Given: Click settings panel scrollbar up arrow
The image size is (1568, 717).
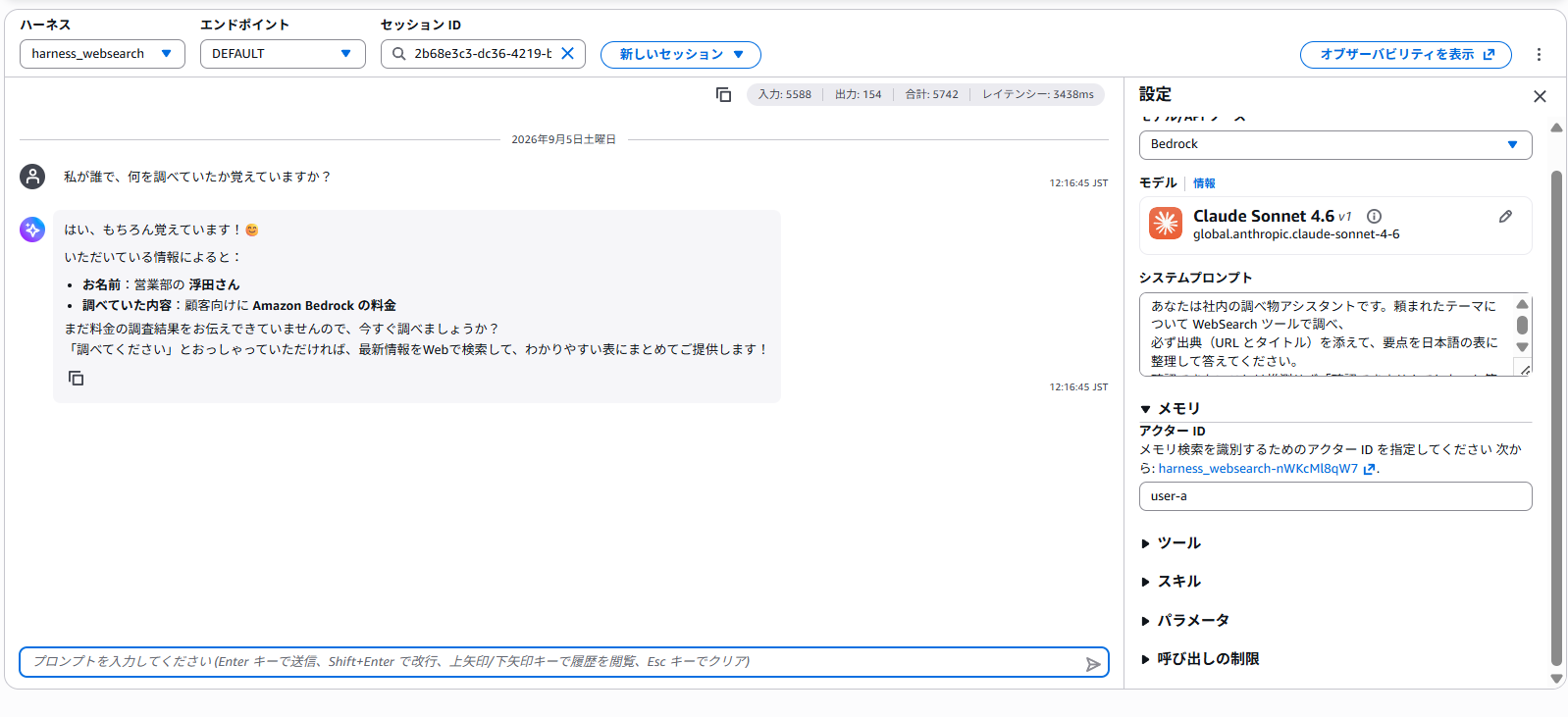Looking at the screenshot, I should pos(1556,128).
